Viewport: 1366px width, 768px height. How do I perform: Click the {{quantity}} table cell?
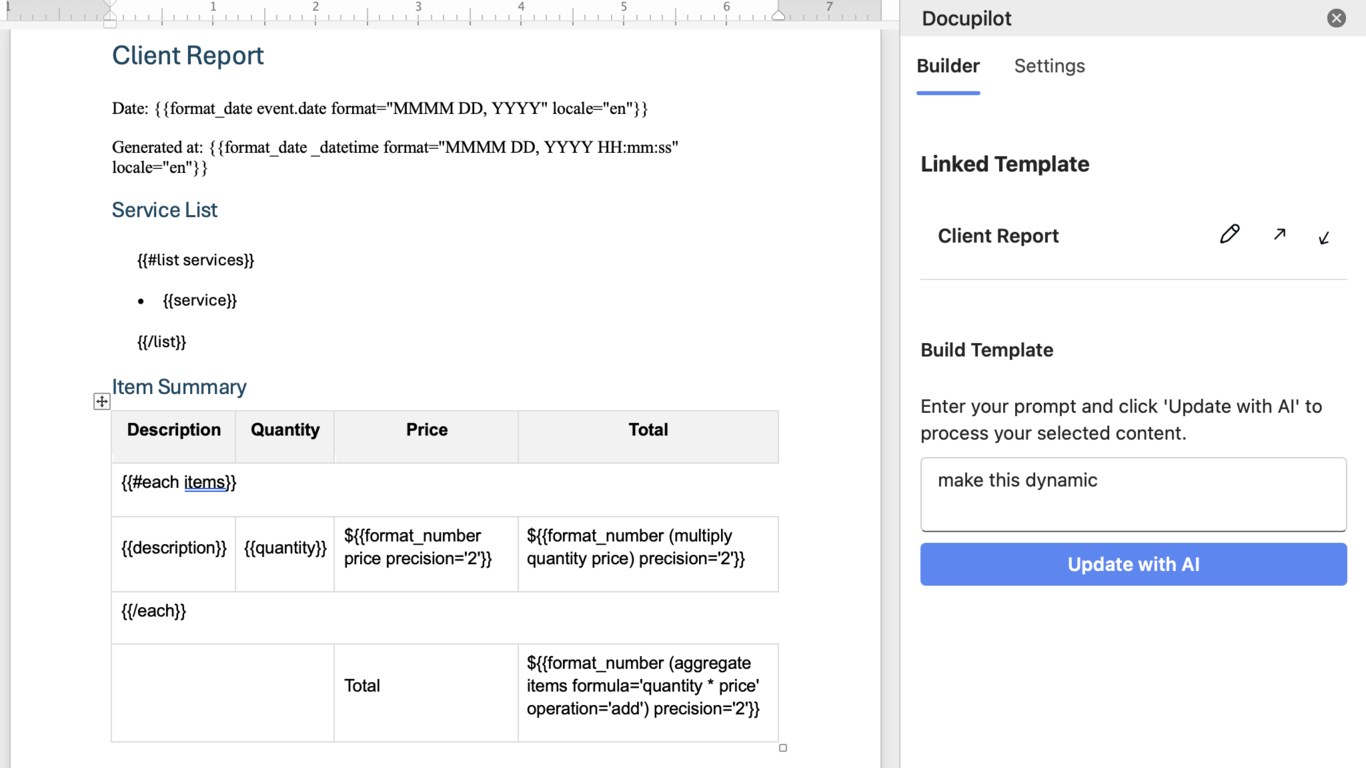point(285,548)
